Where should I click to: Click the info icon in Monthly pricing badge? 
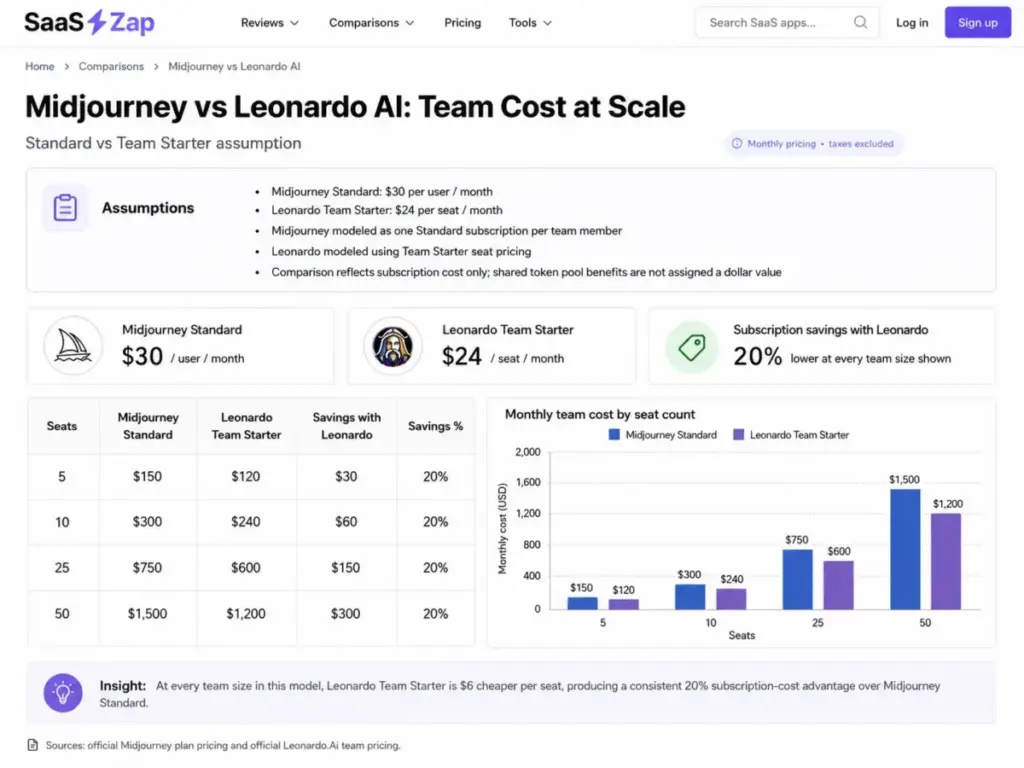[737, 144]
